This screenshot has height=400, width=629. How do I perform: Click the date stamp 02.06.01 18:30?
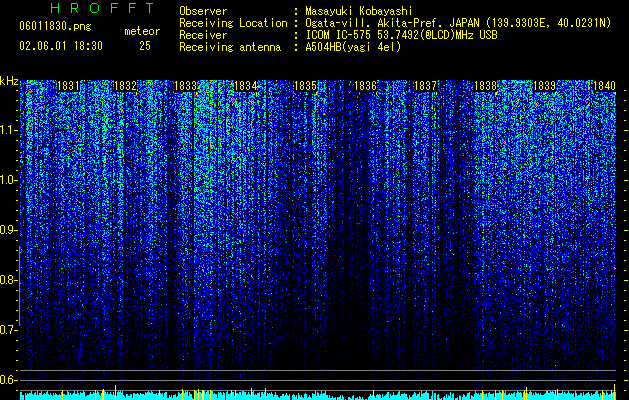[61, 46]
